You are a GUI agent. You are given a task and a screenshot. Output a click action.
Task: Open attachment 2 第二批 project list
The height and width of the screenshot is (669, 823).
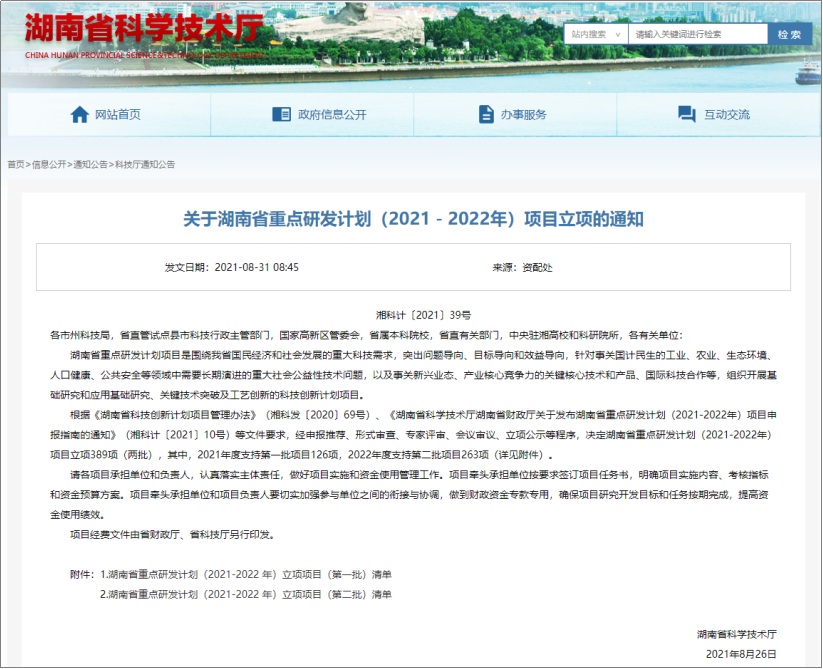click(x=245, y=595)
